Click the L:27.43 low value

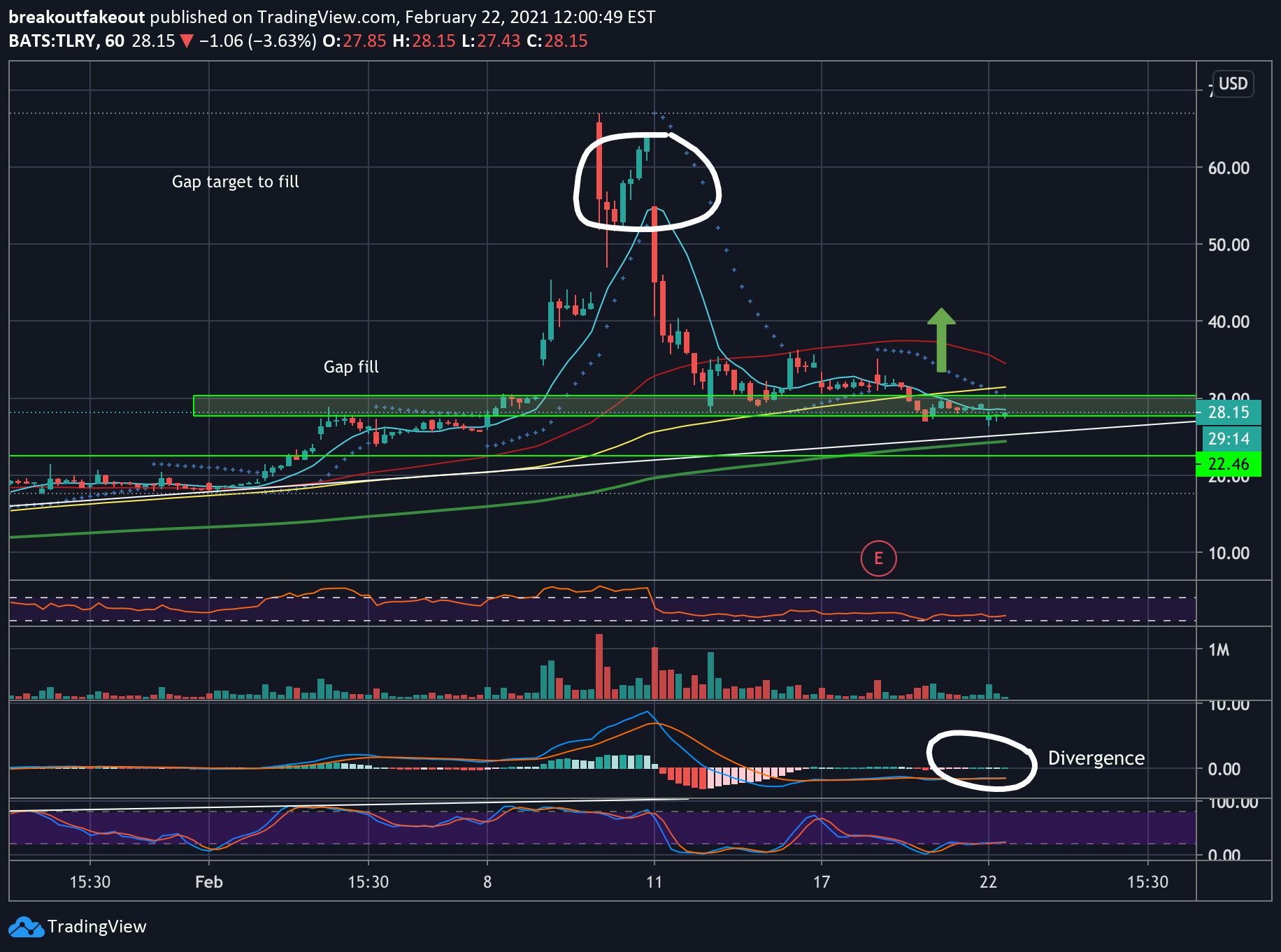[x=491, y=41]
